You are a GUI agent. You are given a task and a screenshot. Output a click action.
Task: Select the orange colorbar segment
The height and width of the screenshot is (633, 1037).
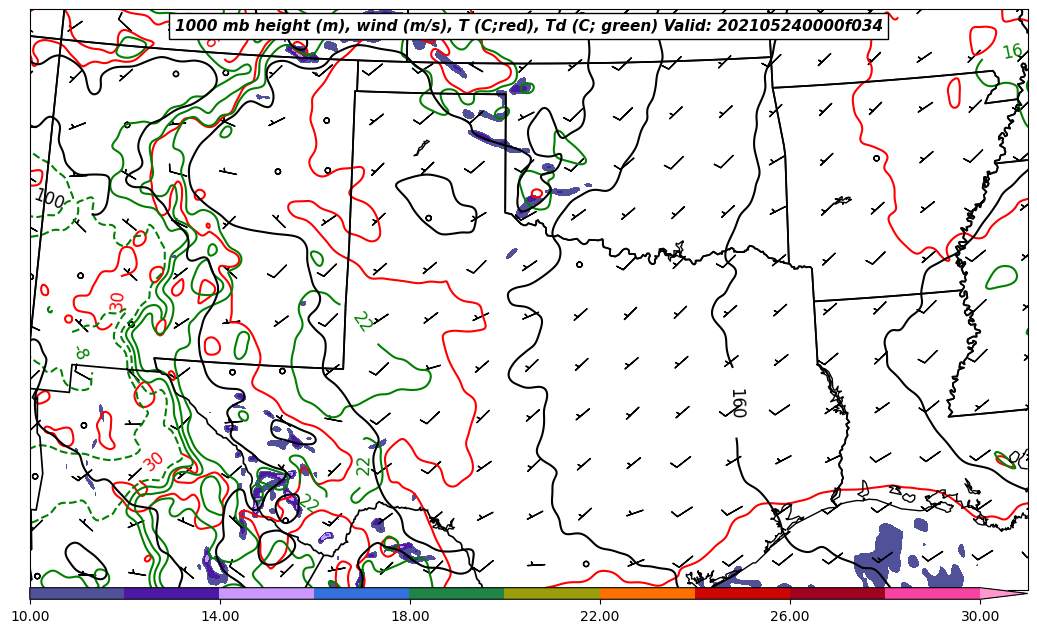tap(647, 593)
